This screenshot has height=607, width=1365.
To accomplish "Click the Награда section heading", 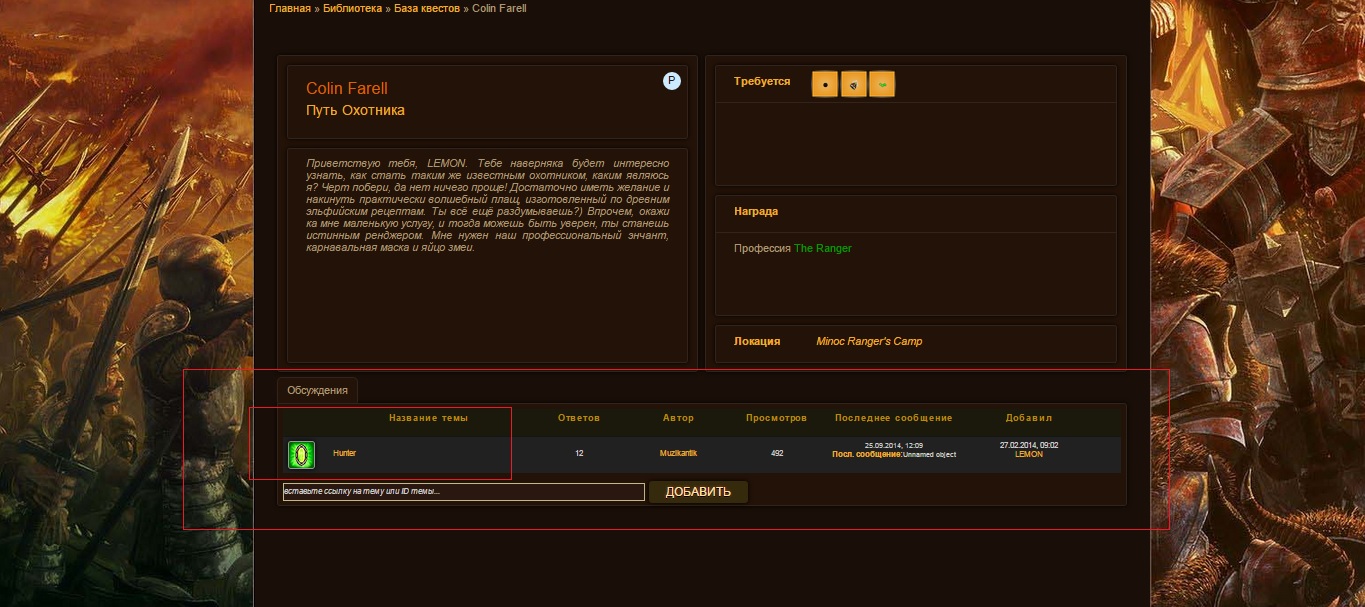I will coord(756,212).
